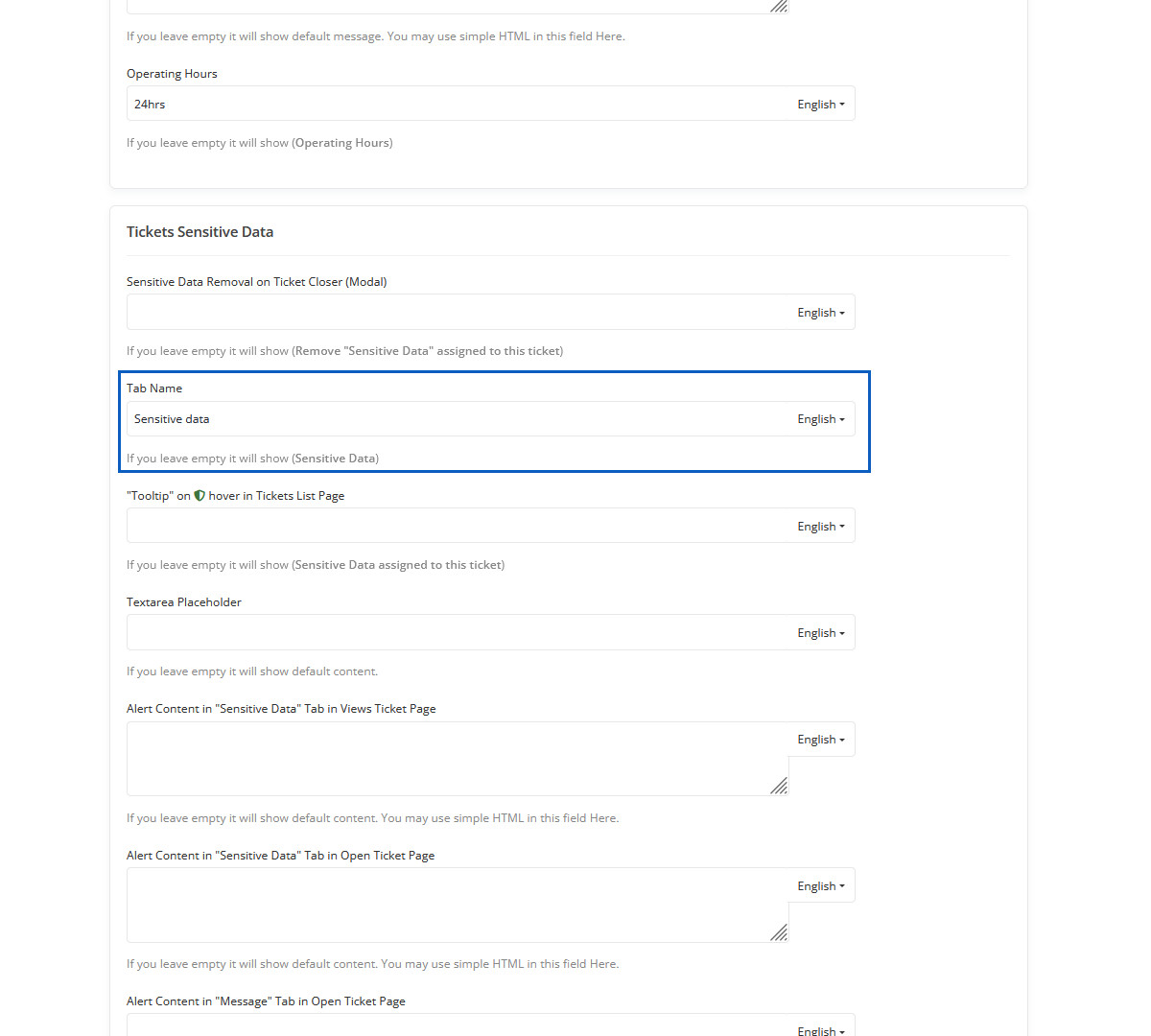Expand Textarea Placeholder language dropdown
The image size is (1151, 1036).
pyautogui.click(x=821, y=633)
